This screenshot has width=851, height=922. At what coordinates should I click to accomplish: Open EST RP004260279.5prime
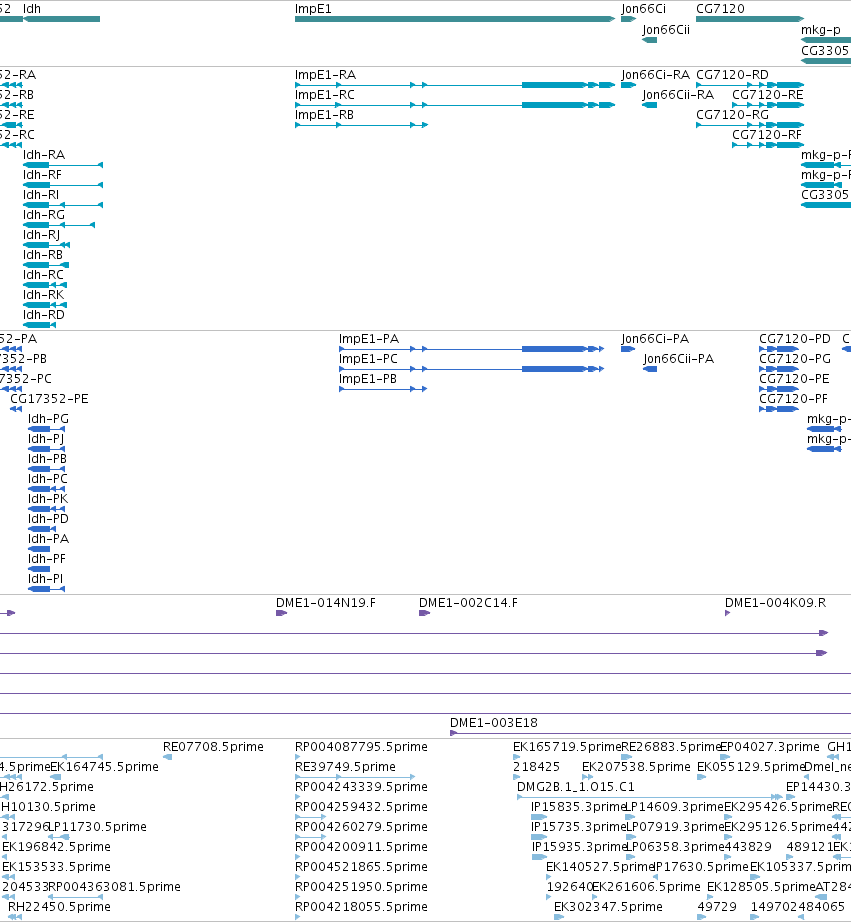pos(310,837)
